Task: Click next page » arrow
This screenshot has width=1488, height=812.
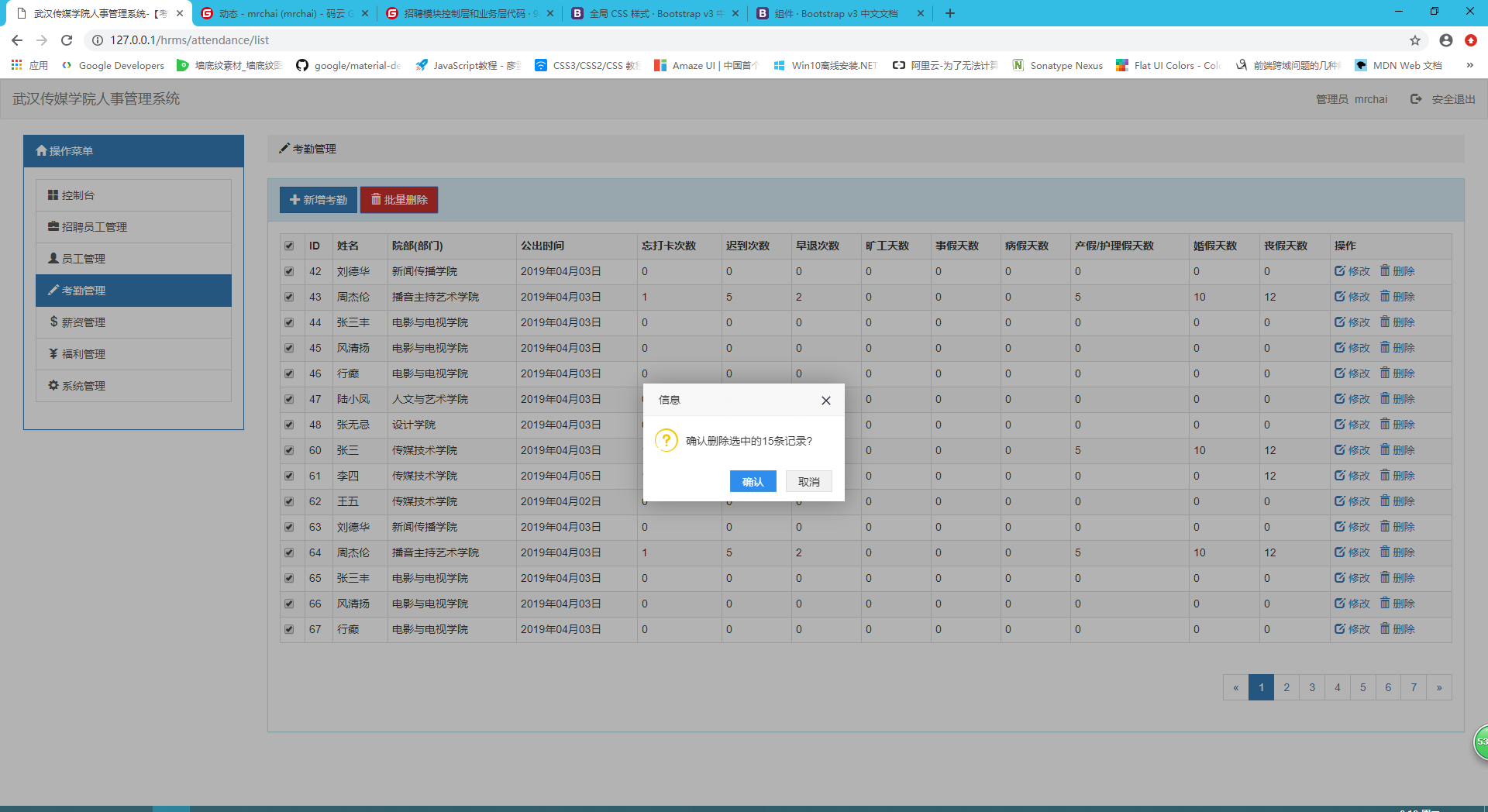Action: click(x=1439, y=687)
